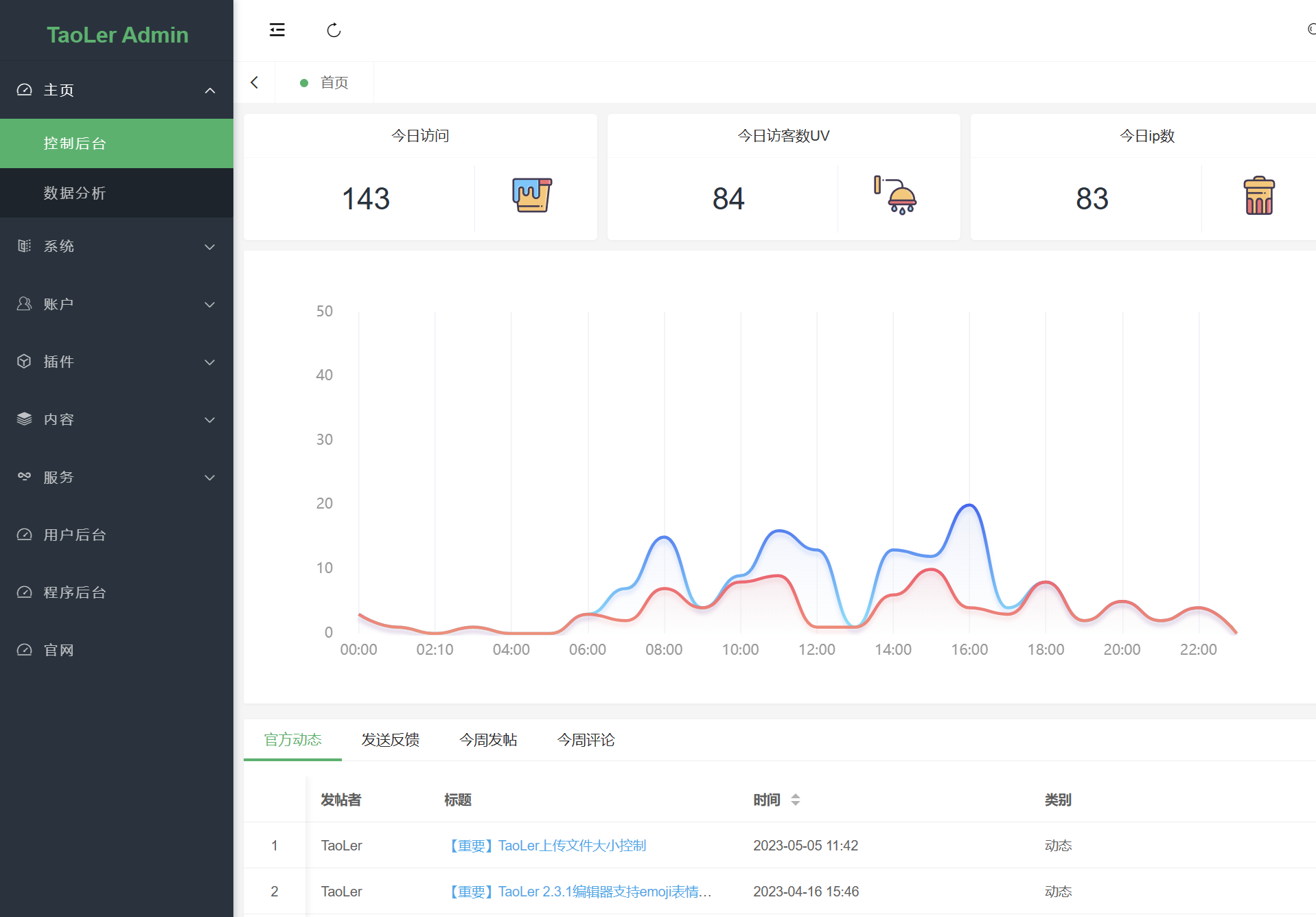The width and height of the screenshot is (1316, 917).
Task: Click the dashboard icon beside 主页
Action: pyautogui.click(x=25, y=90)
